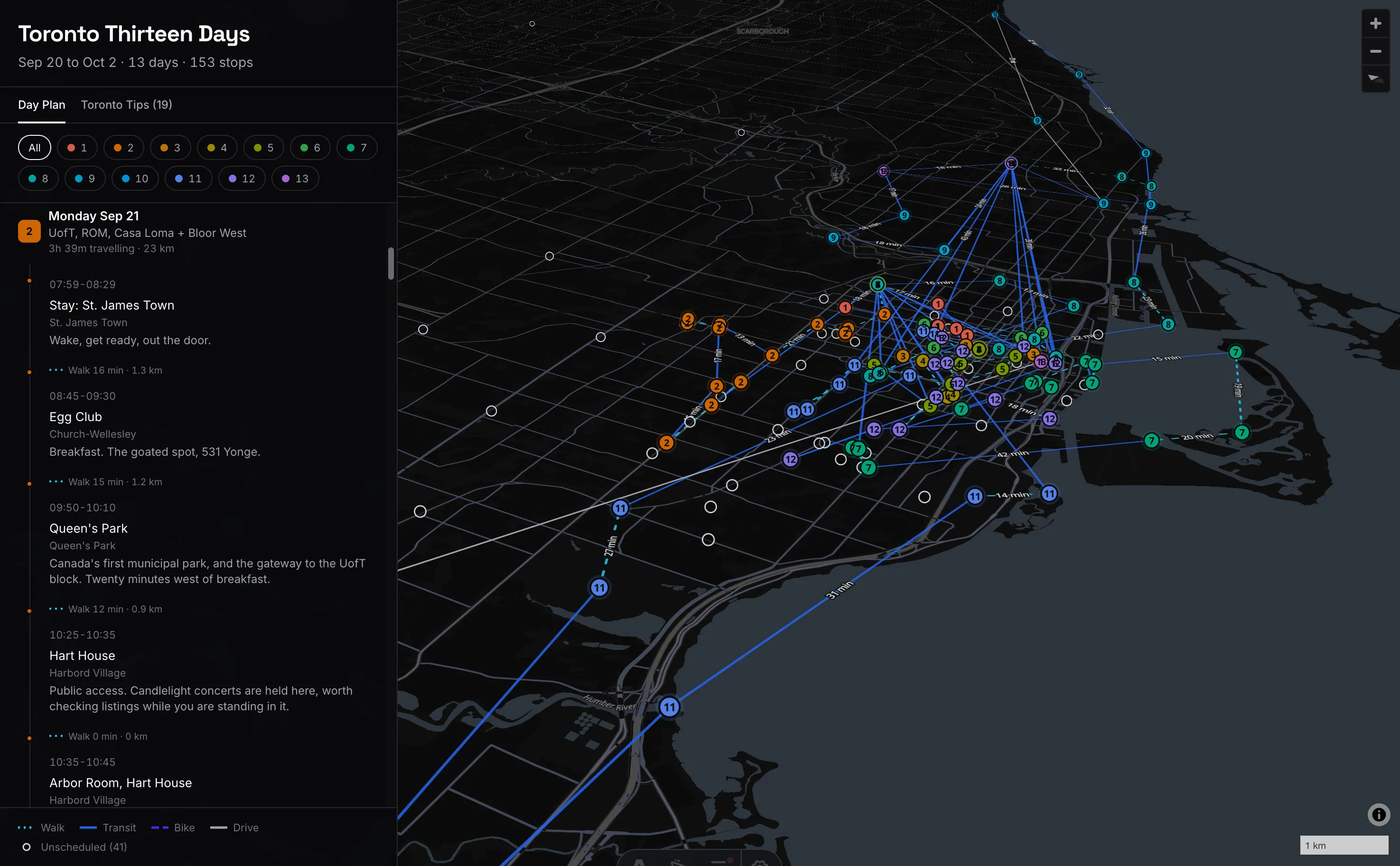Open the Hart House stop entry

coord(82,655)
